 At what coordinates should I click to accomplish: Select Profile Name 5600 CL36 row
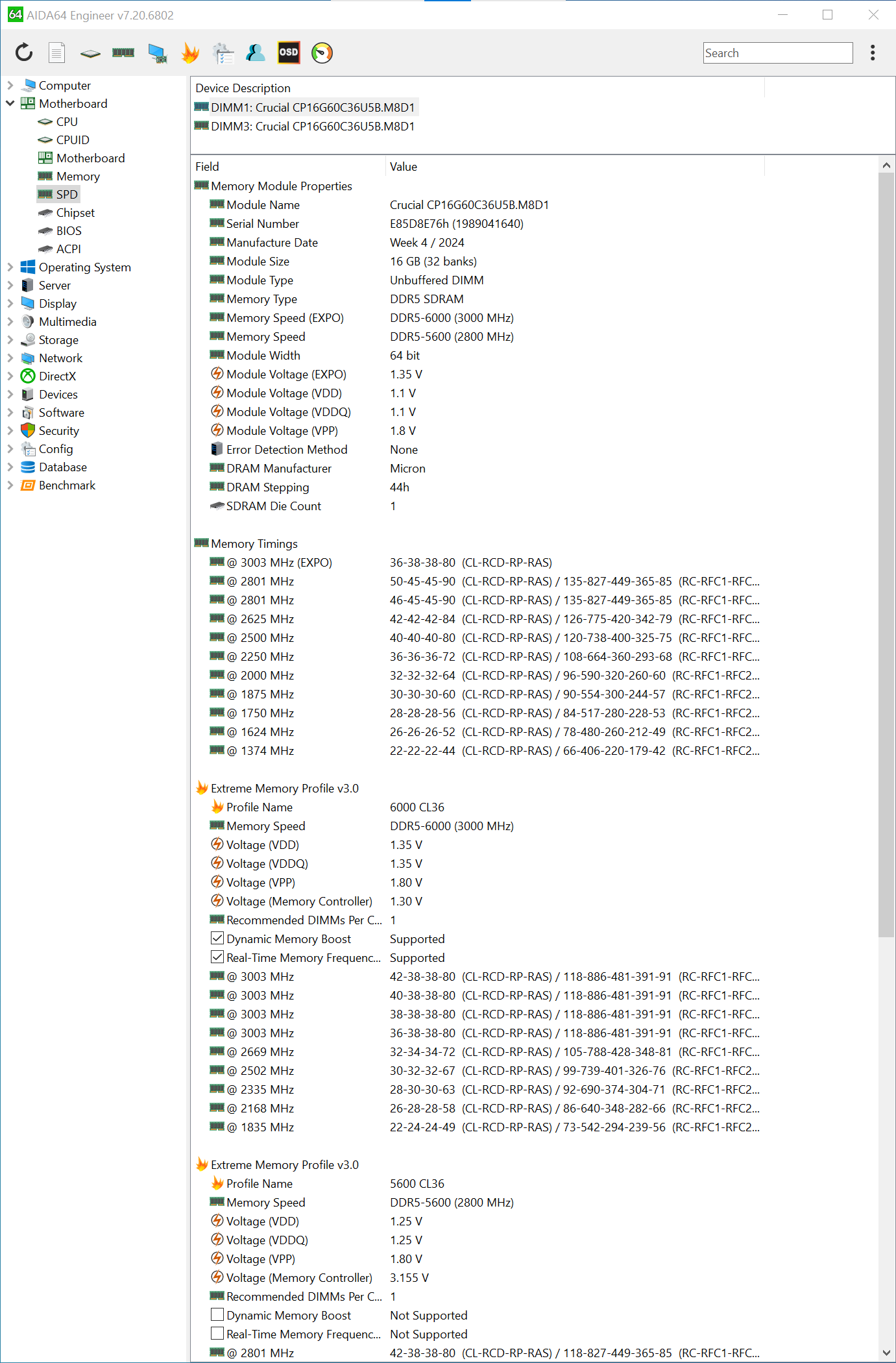[478, 1183]
